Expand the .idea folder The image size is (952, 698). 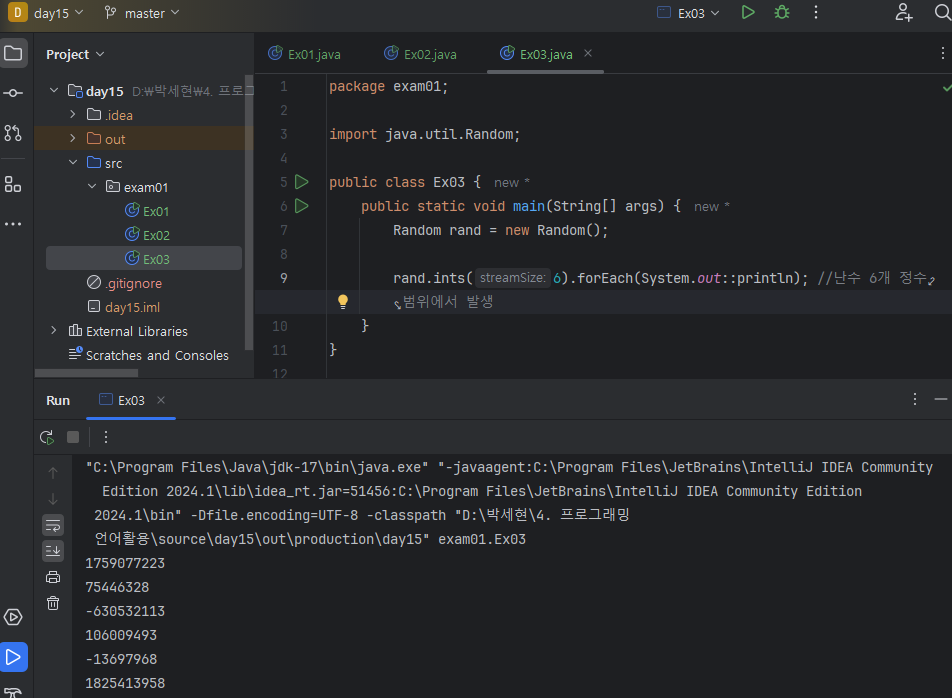73,115
